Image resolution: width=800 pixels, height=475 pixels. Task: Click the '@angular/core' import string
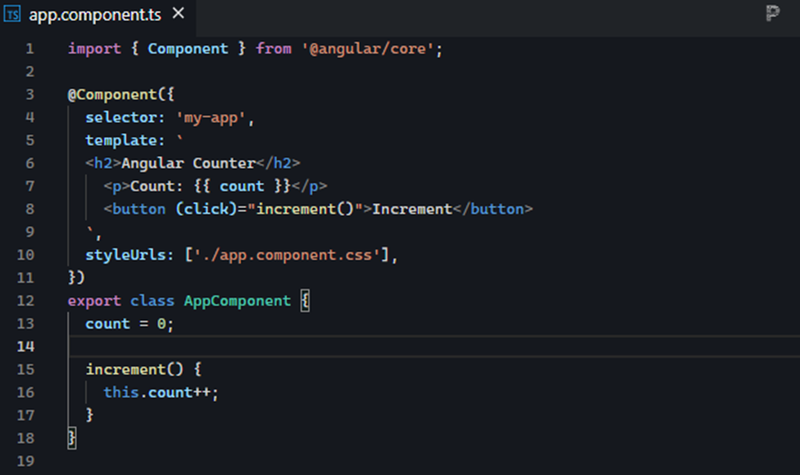(x=370, y=49)
